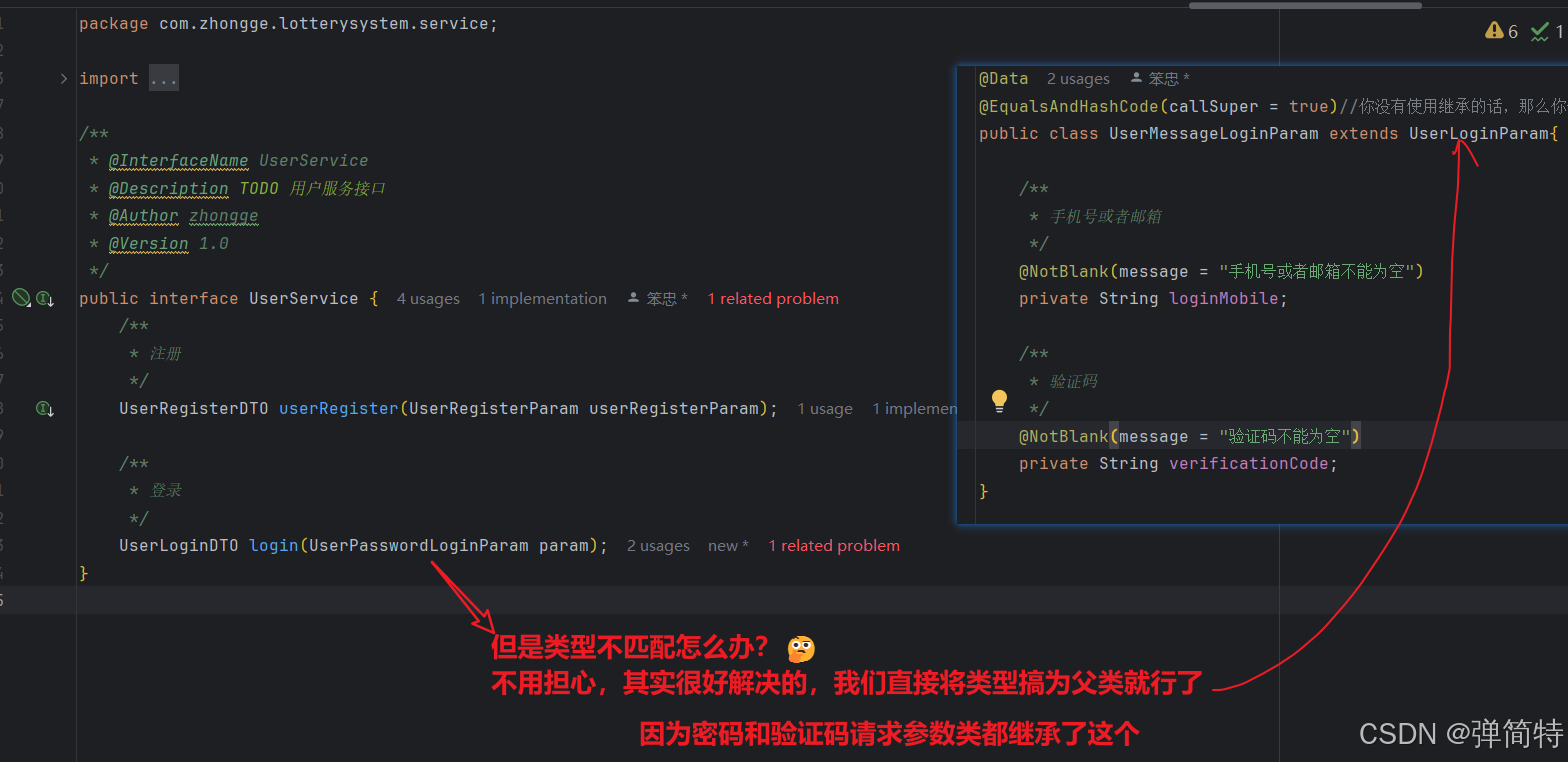This screenshot has width=1568, height=762.
Task: Click the green crossed-circle gutter icon
Action: coord(21,297)
